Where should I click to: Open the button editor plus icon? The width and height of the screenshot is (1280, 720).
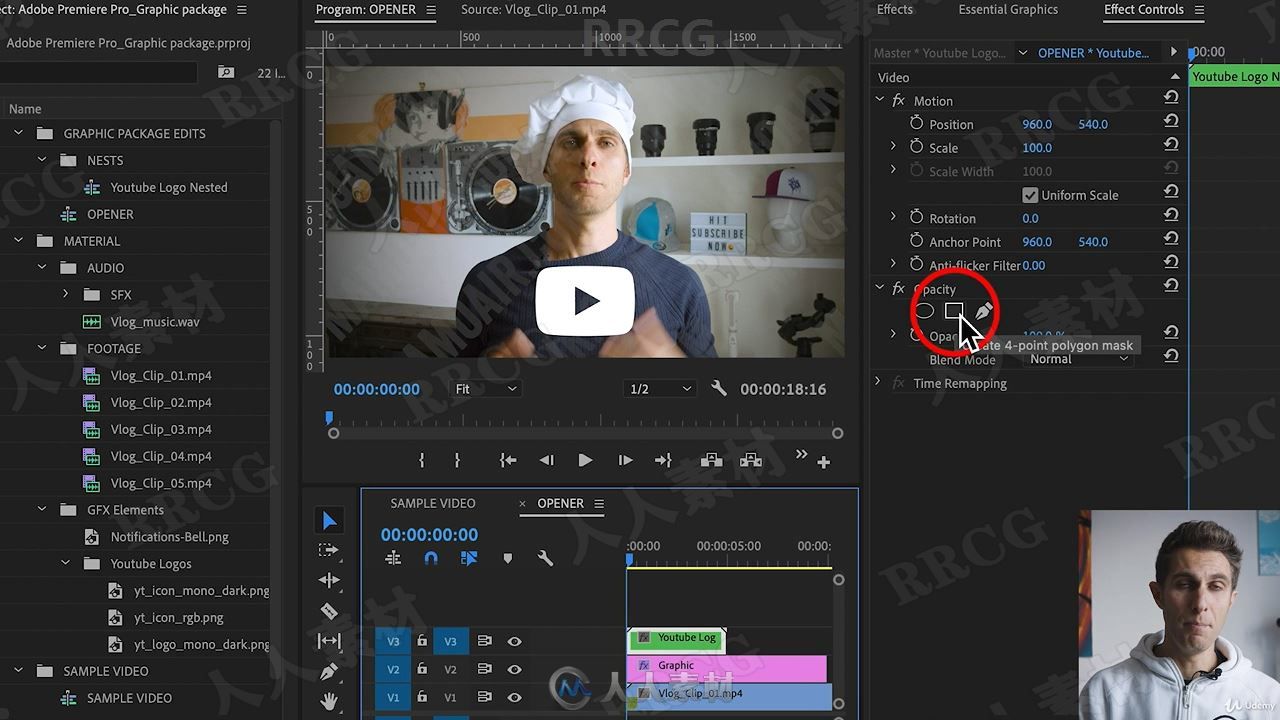pos(824,462)
